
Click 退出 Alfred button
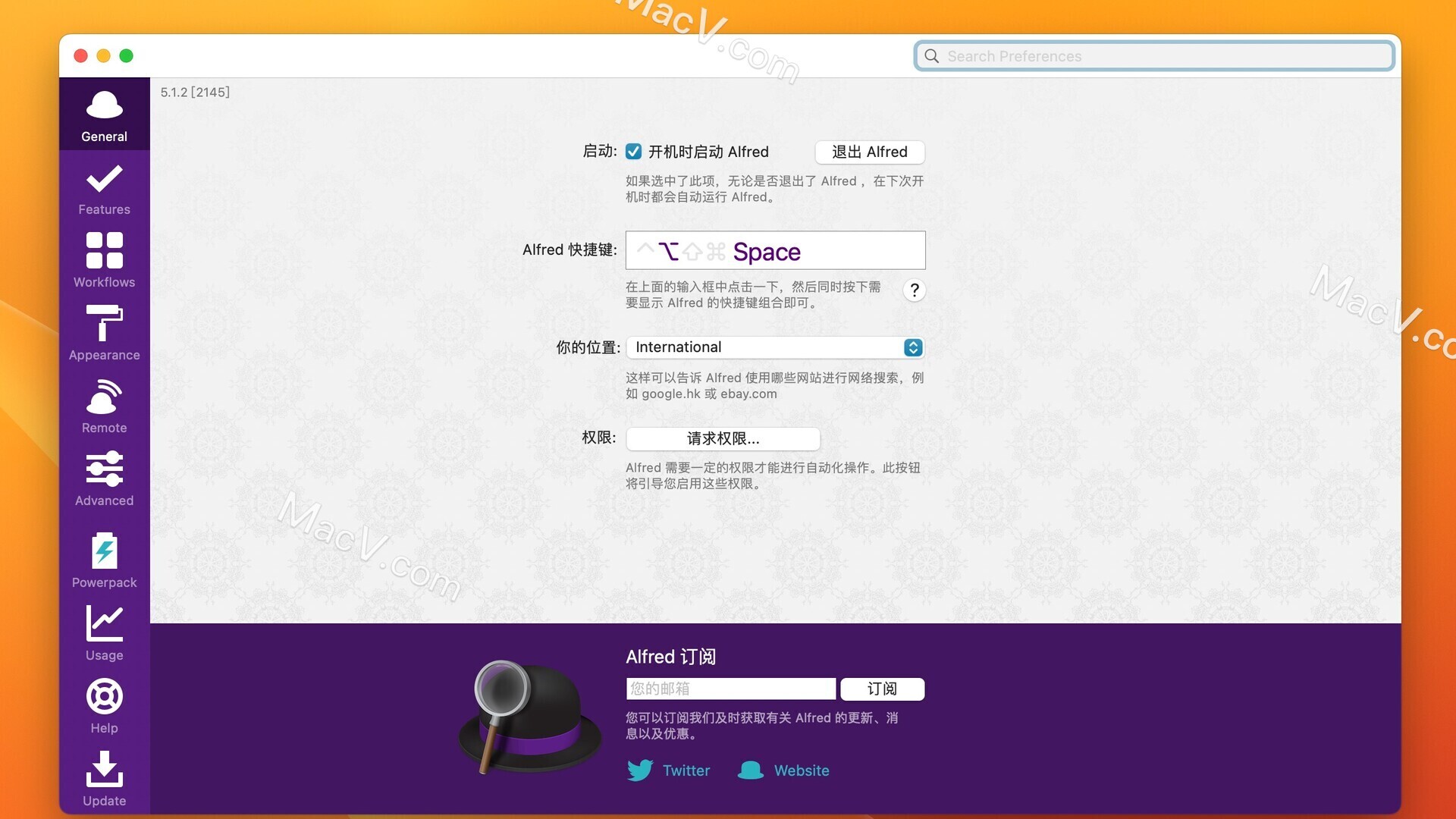coord(868,151)
